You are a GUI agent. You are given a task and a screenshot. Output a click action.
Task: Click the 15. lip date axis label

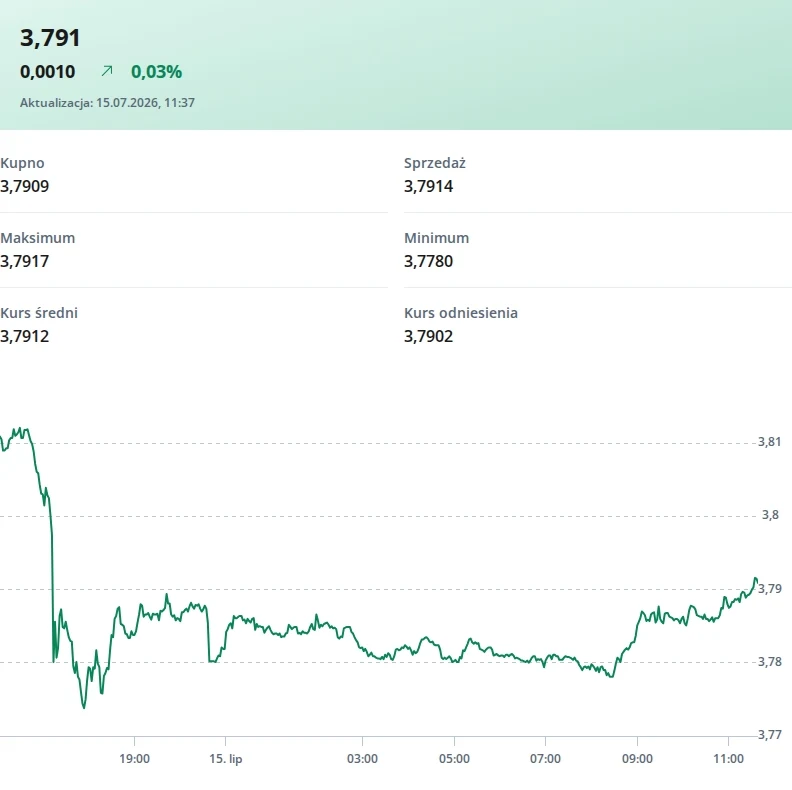[x=226, y=759]
